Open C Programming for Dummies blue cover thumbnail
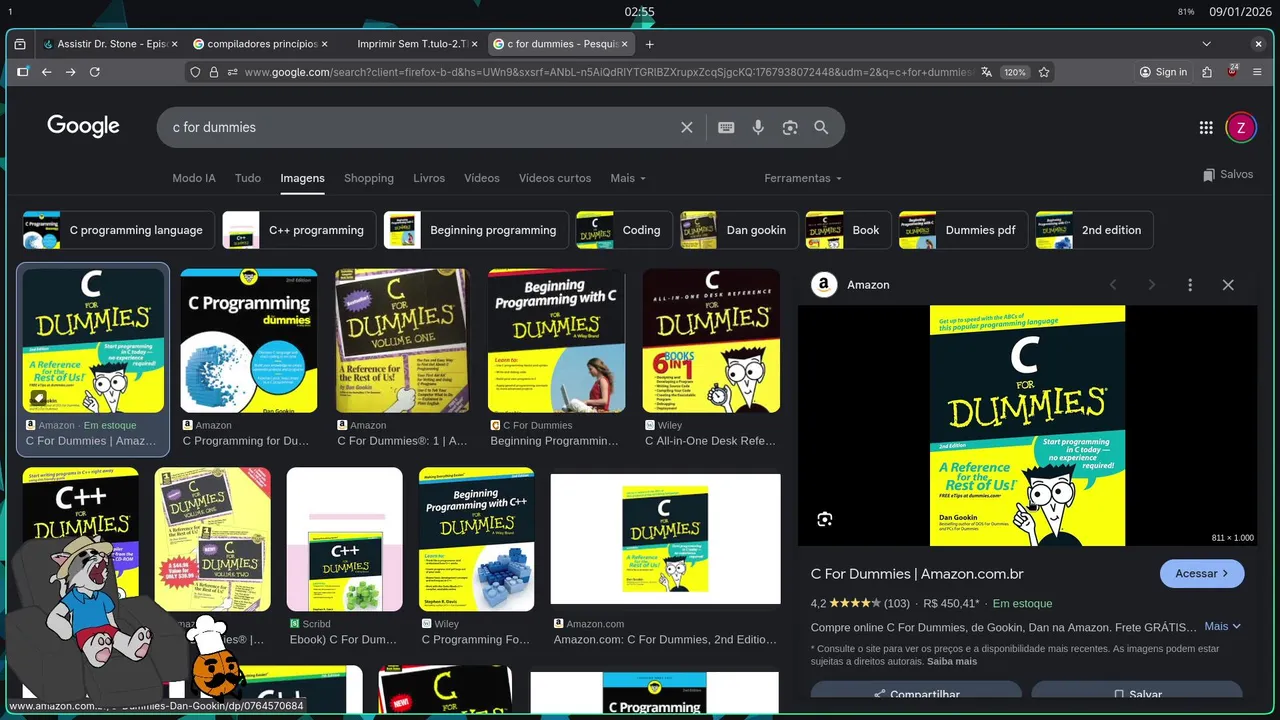1280x720 pixels. (x=249, y=341)
